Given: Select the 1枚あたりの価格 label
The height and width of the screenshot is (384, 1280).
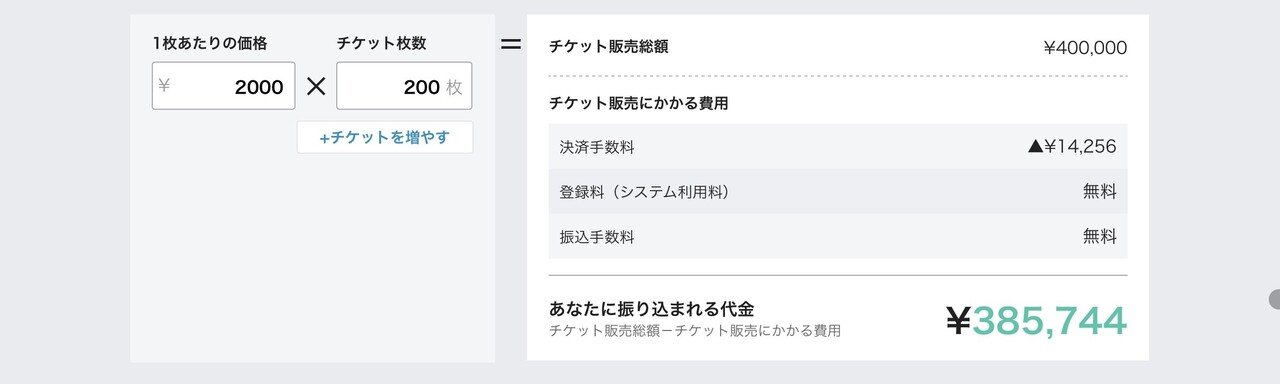Looking at the screenshot, I should [210, 43].
